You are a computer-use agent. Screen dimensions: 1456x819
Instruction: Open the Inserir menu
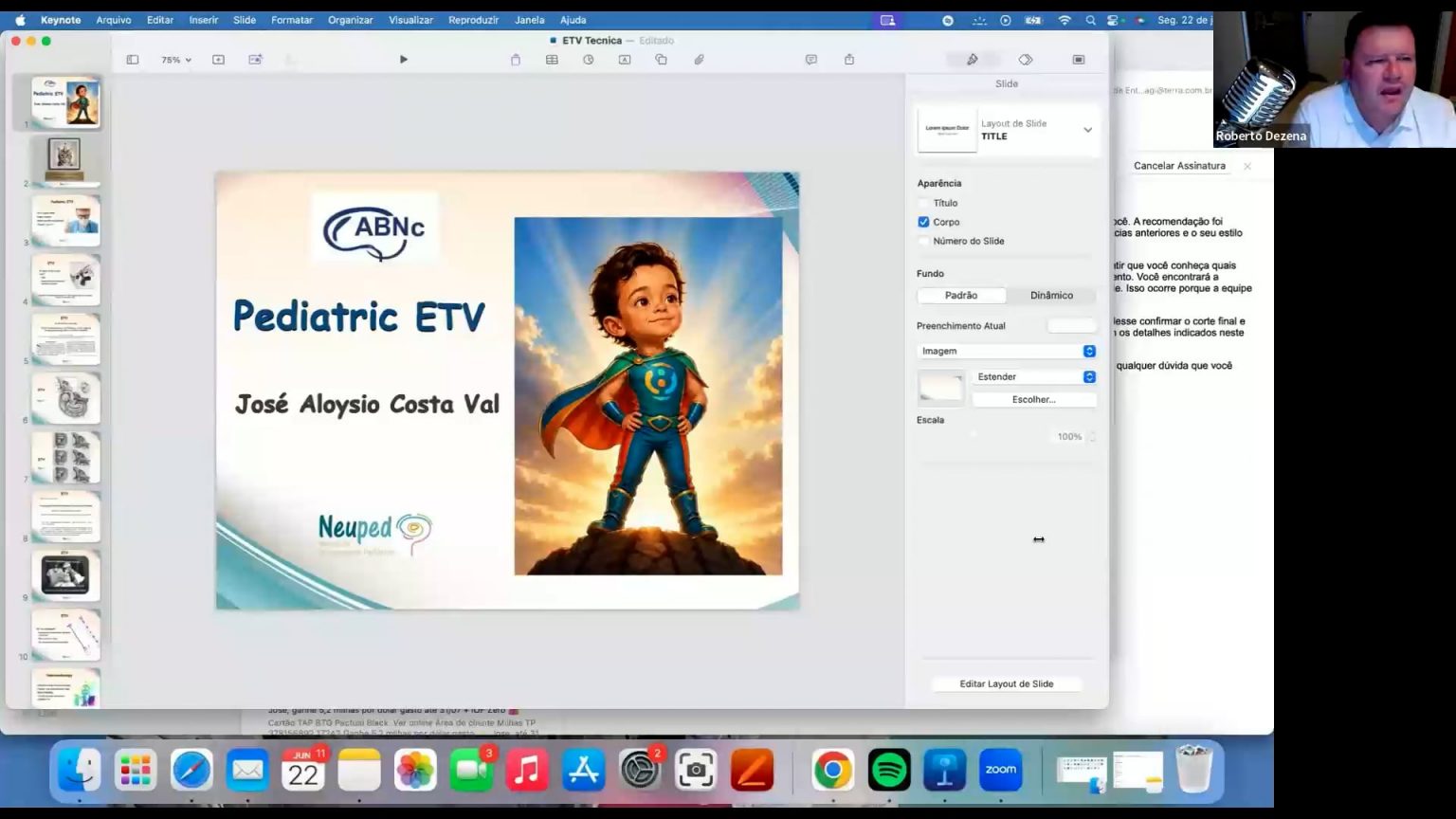tap(203, 20)
